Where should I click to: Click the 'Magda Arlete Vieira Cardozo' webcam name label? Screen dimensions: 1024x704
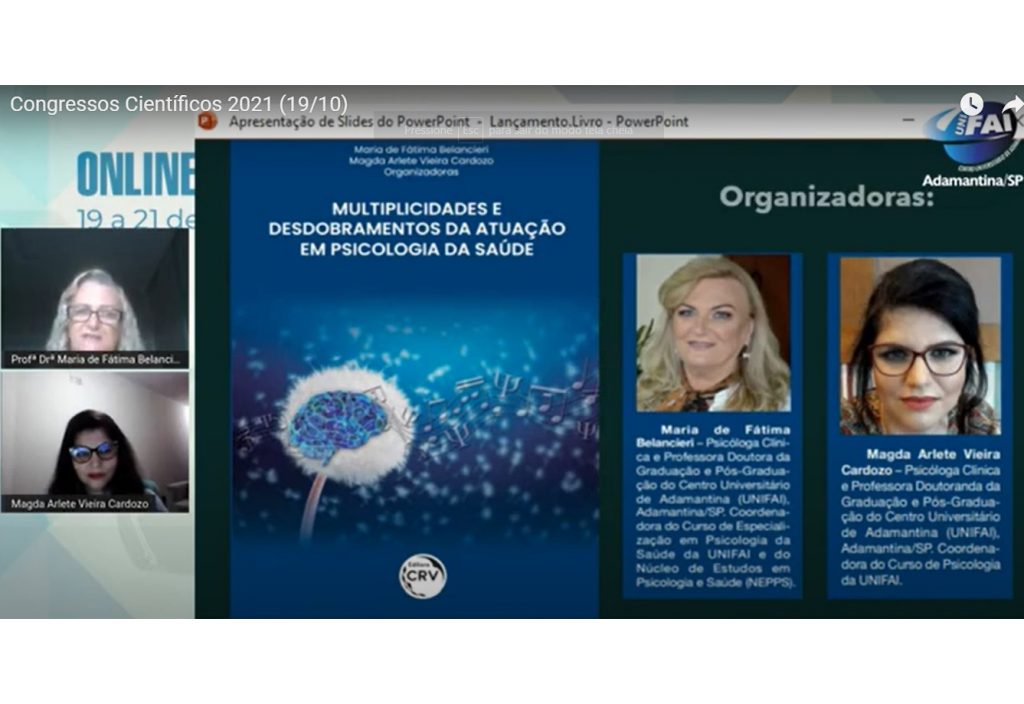pyautogui.click(x=80, y=504)
